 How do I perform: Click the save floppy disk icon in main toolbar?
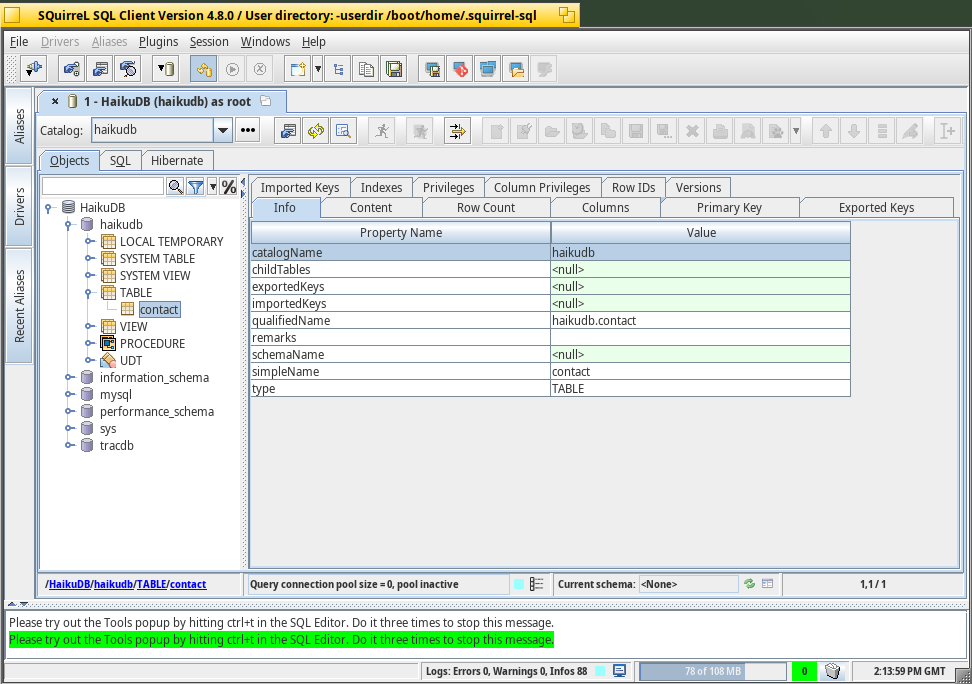(x=394, y=69)
